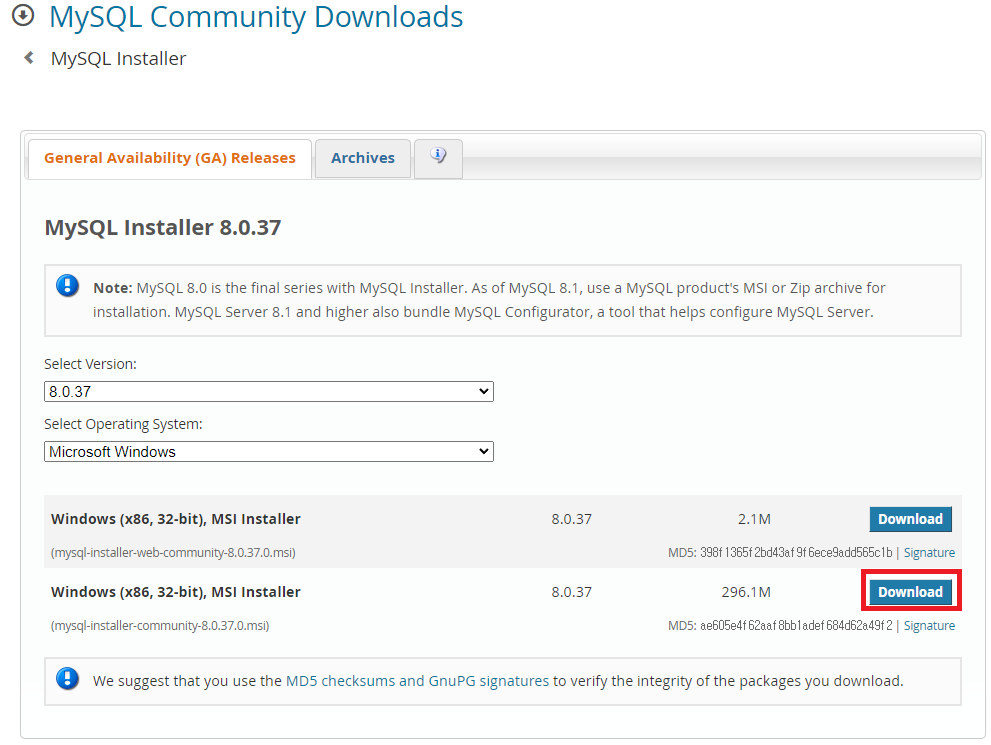The width and height of the screenshot is (991, 745).
Task: Go back to MySQL Installer breadcrumb
Action: point(118,58)
